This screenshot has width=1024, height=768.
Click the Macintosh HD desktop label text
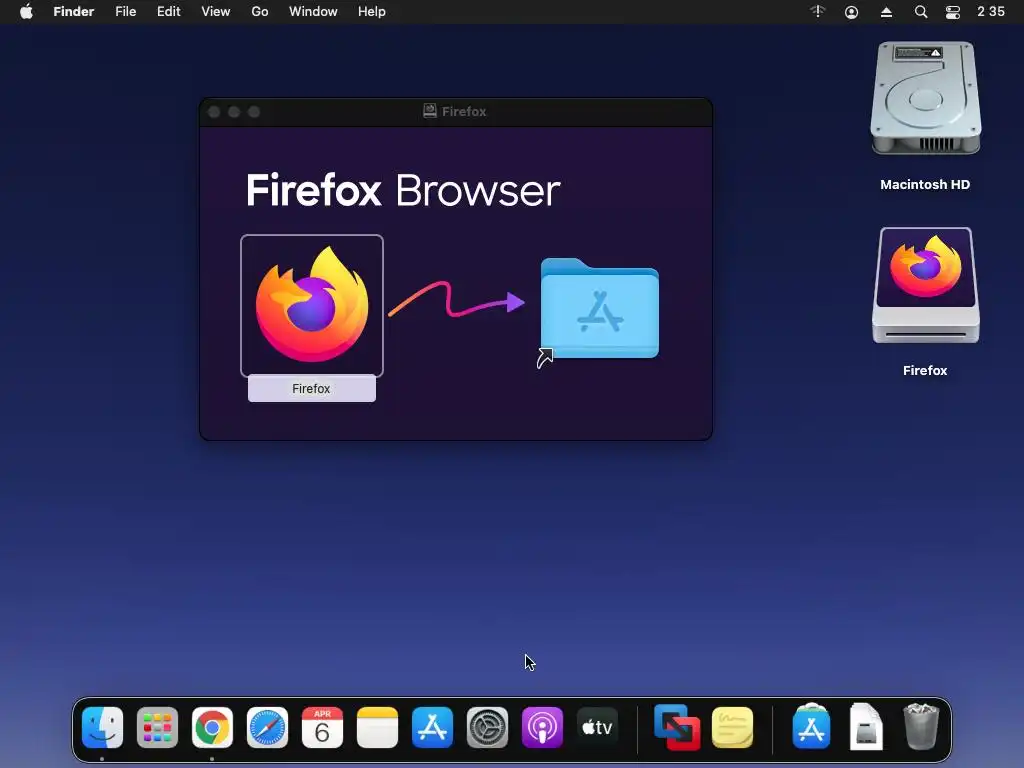[925, 185]
